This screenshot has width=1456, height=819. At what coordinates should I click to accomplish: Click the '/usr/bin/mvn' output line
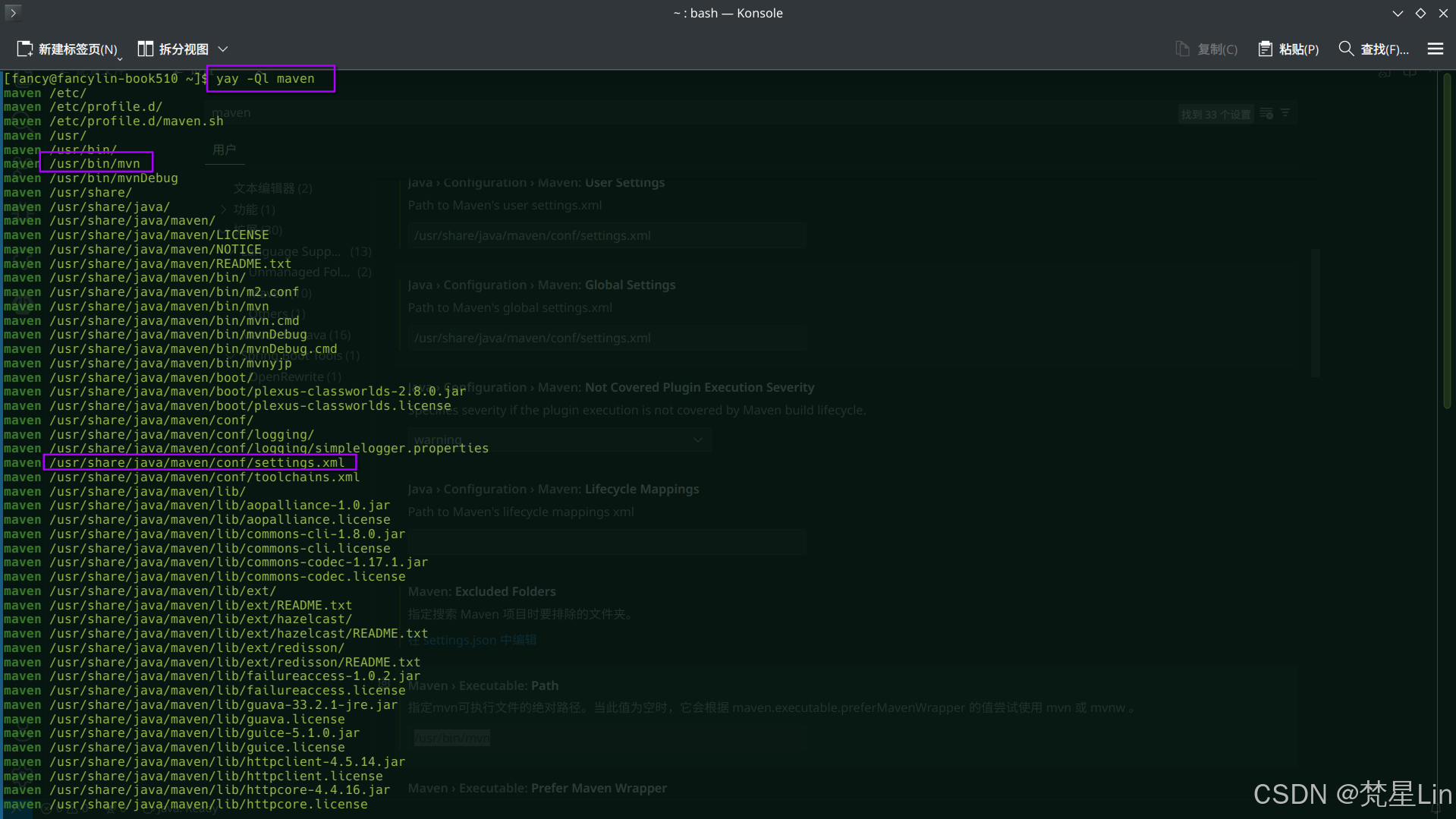pyautogui.click(x=95, y=164)
